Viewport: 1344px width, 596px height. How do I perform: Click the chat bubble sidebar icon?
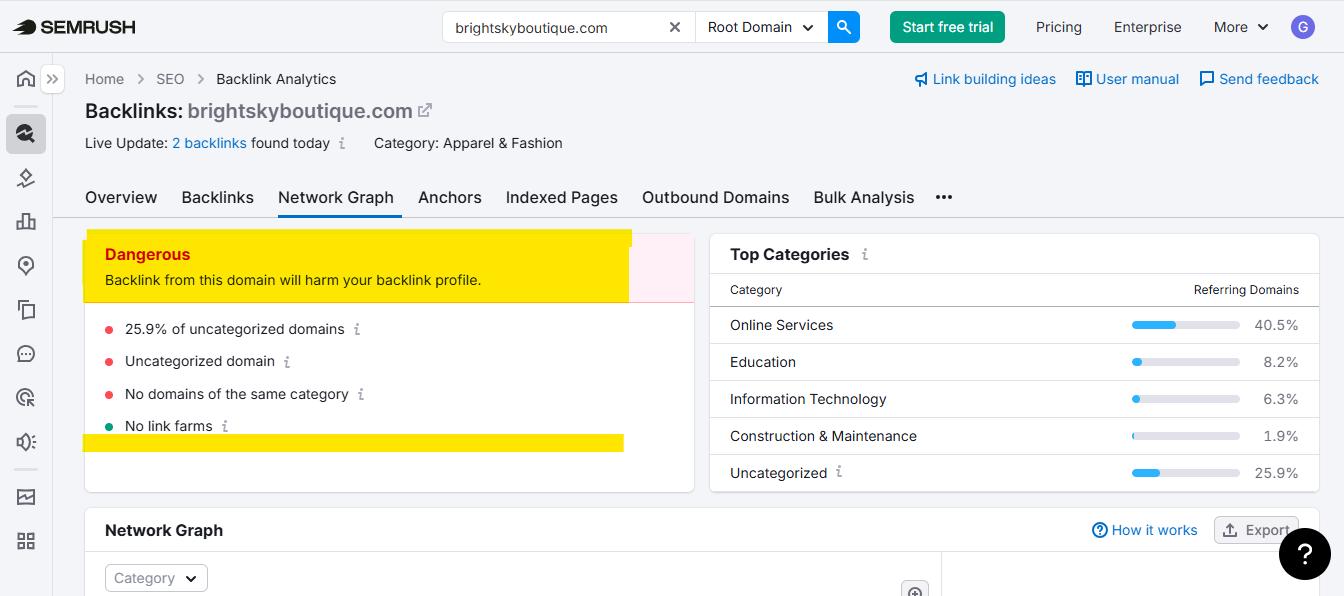click(x=26, y=353)
